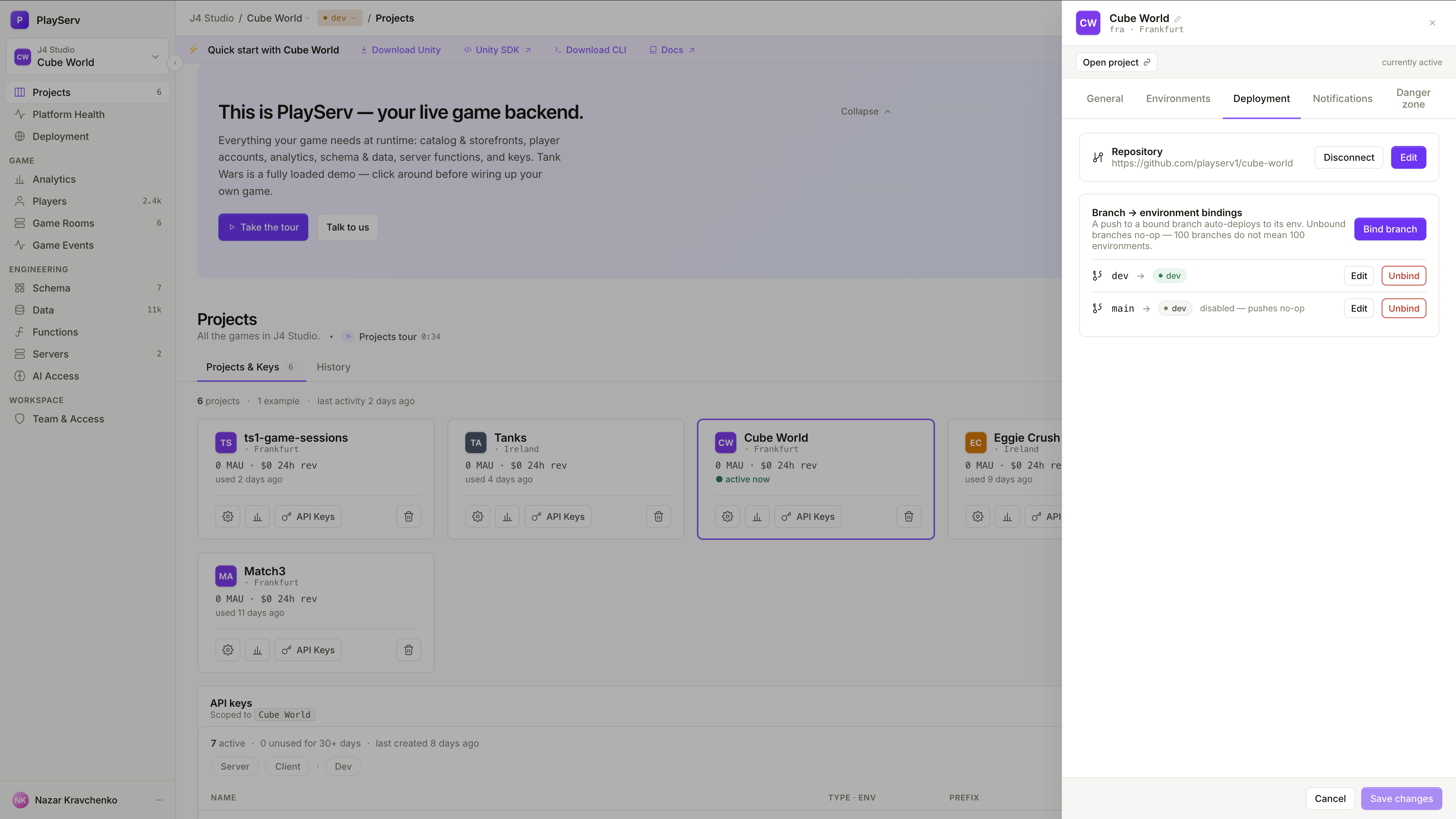Delete Tanks project with trash icon
1456x819 pixels.
coord(659,516)
